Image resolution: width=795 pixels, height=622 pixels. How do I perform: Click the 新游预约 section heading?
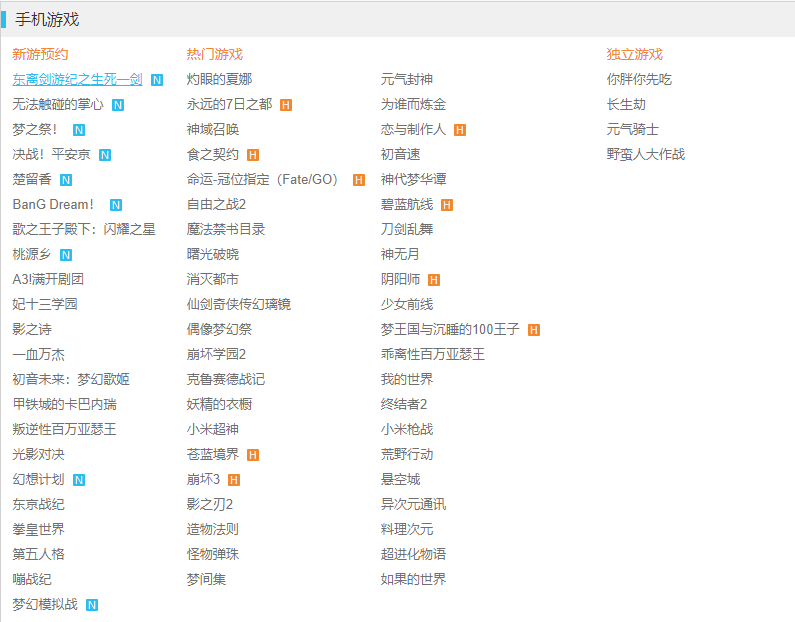click(40, 54)
